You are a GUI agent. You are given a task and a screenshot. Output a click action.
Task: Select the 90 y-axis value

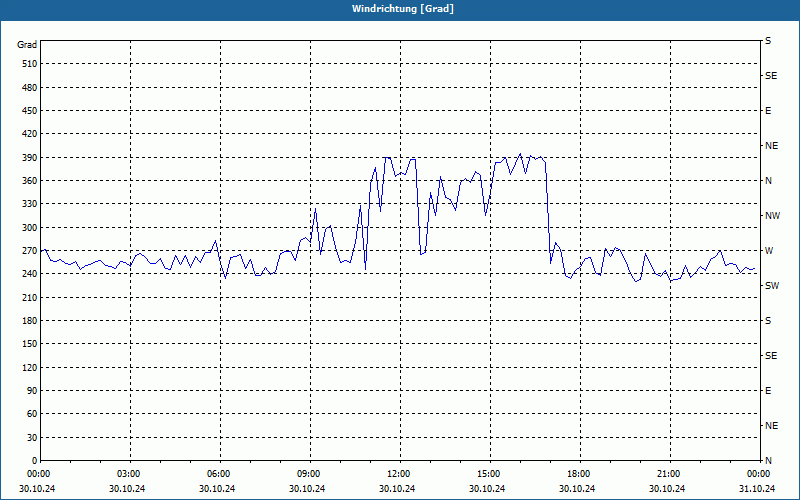coord(32,391)
